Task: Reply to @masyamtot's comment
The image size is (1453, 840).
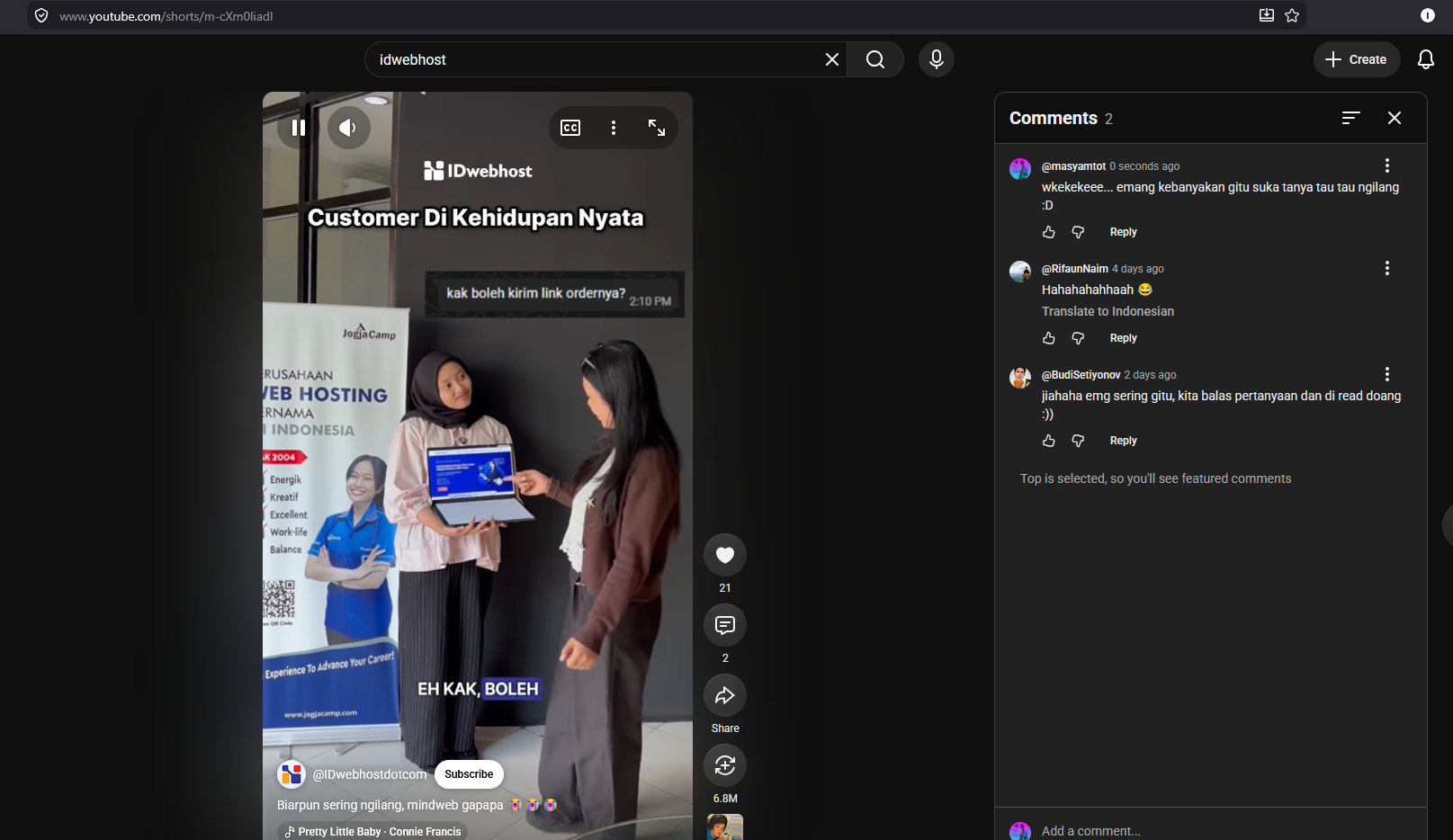Action: pyautogui.click(x=1124, y=232)
